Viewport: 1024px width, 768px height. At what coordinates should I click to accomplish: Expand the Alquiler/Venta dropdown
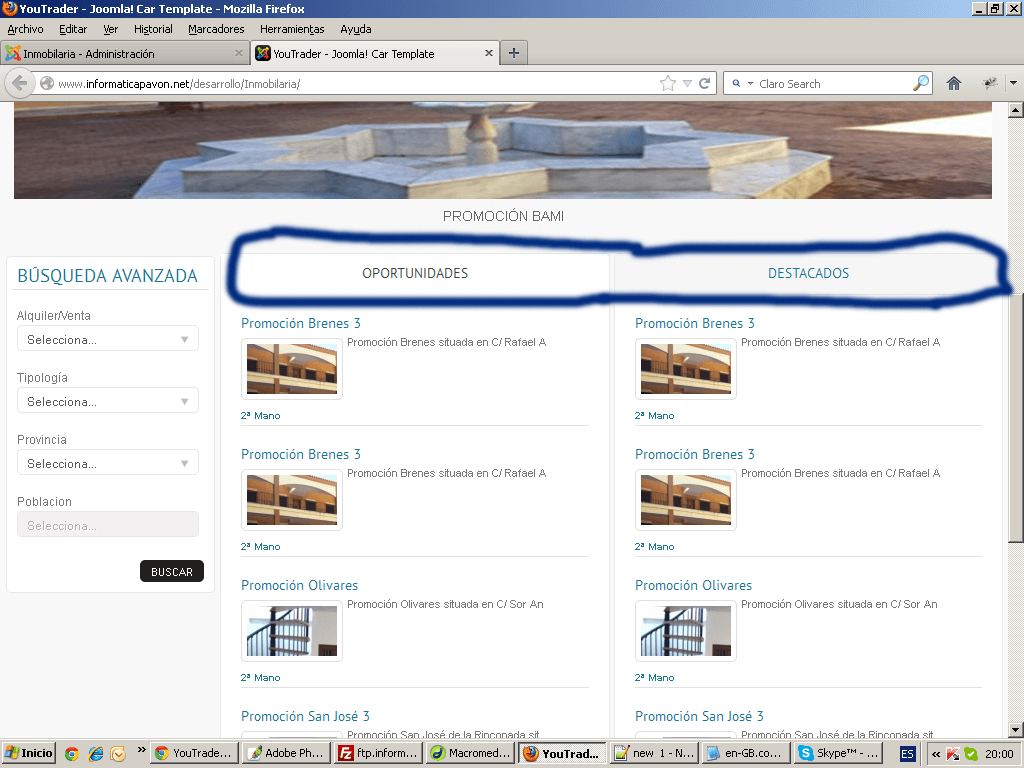[x=108, y=339]
